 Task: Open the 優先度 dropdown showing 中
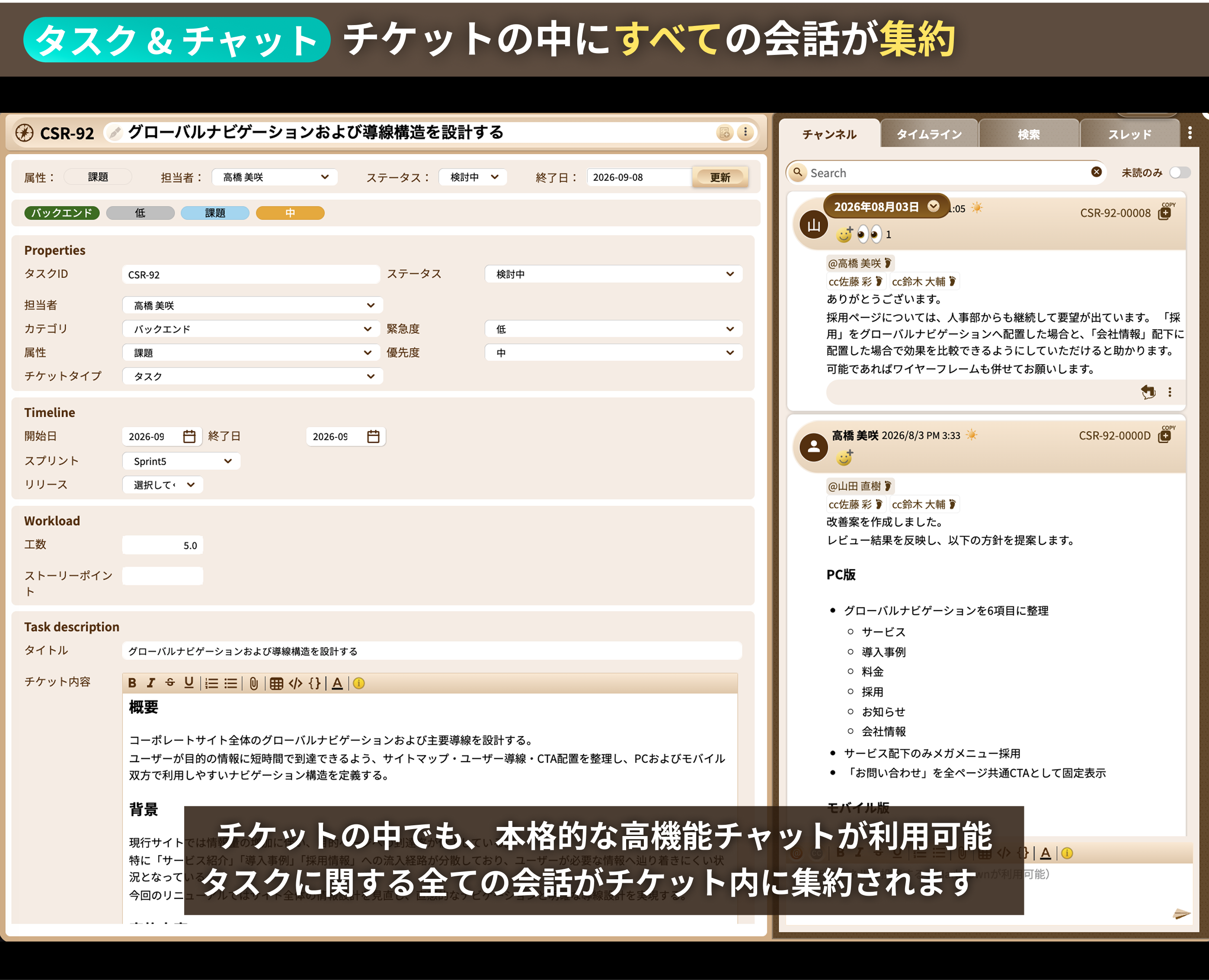click(614, 353)
